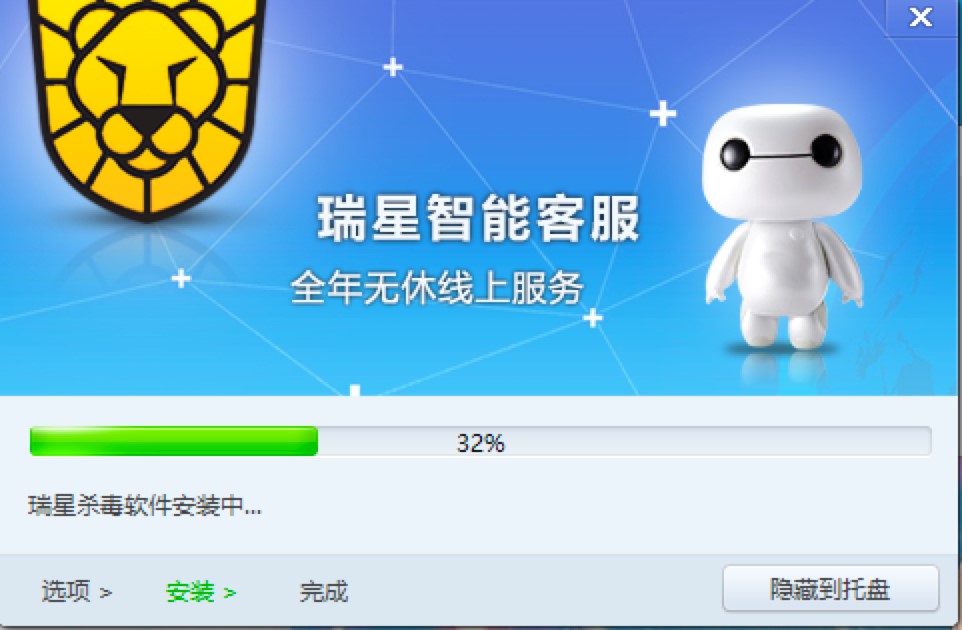Click the plus star at top center
Screen dimensions: 962x630
[x=393, y=67]
